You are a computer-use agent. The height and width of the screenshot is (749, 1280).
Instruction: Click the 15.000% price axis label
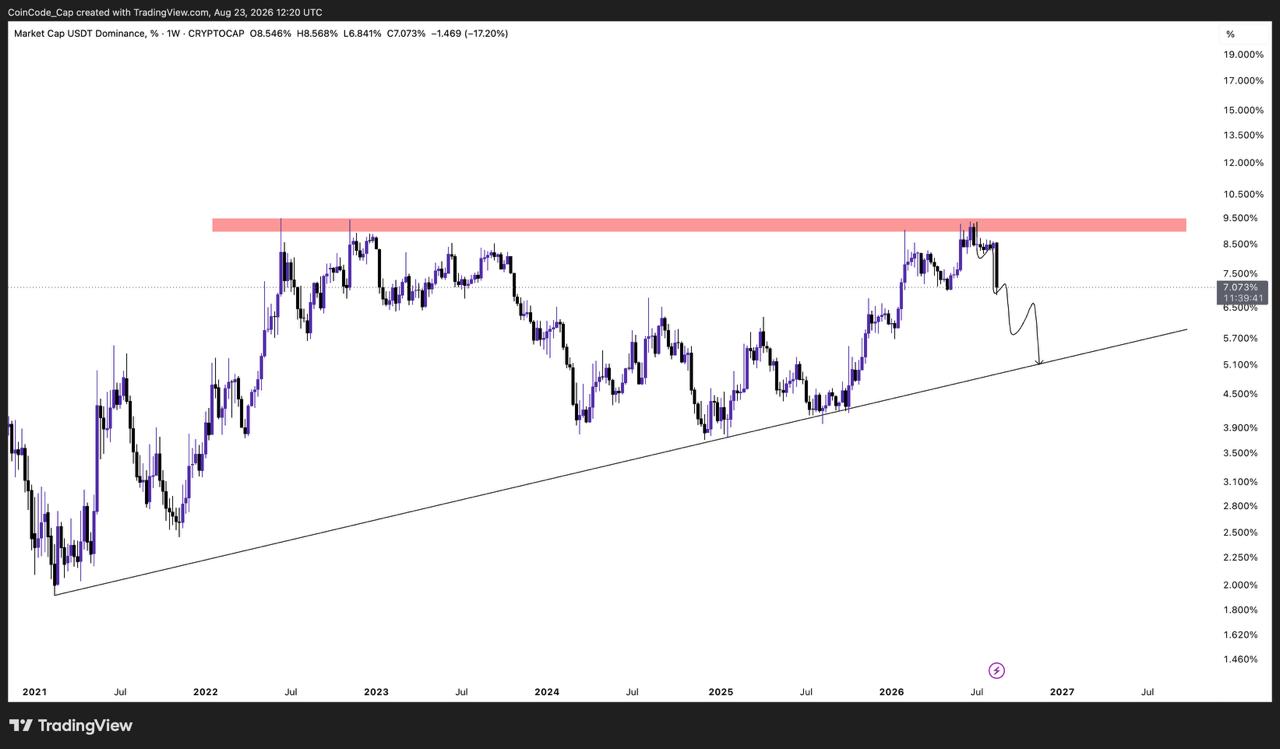tap(1244, 110)
